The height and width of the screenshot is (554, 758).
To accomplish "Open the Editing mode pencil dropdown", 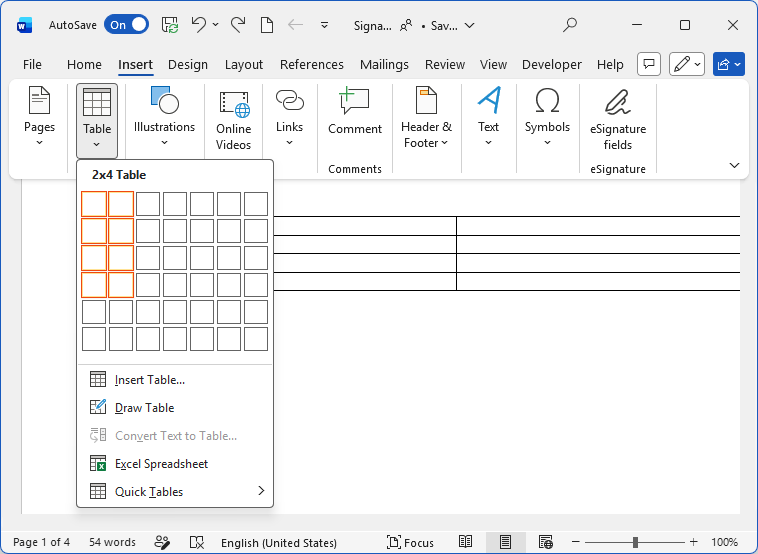I will pyautogui.click(x=687, y=64).
